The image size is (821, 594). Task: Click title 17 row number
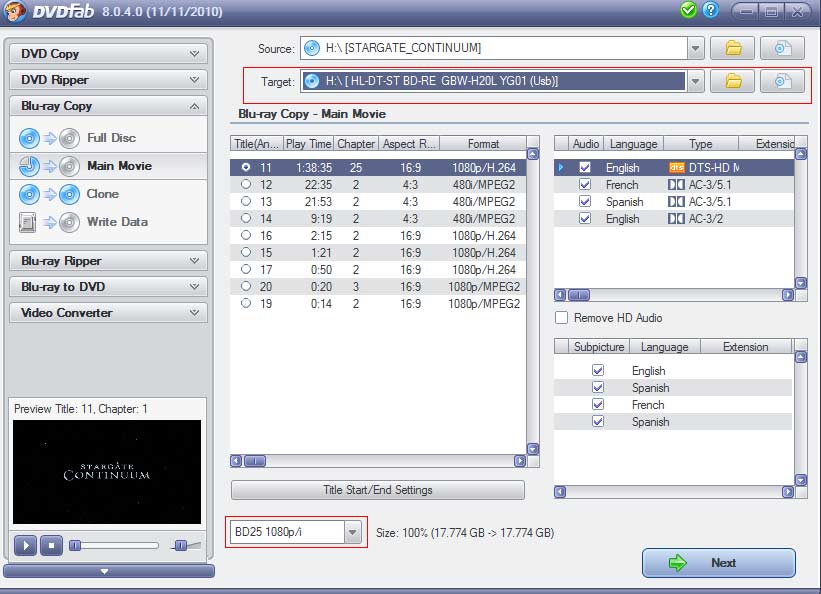(x=266, y=269)
